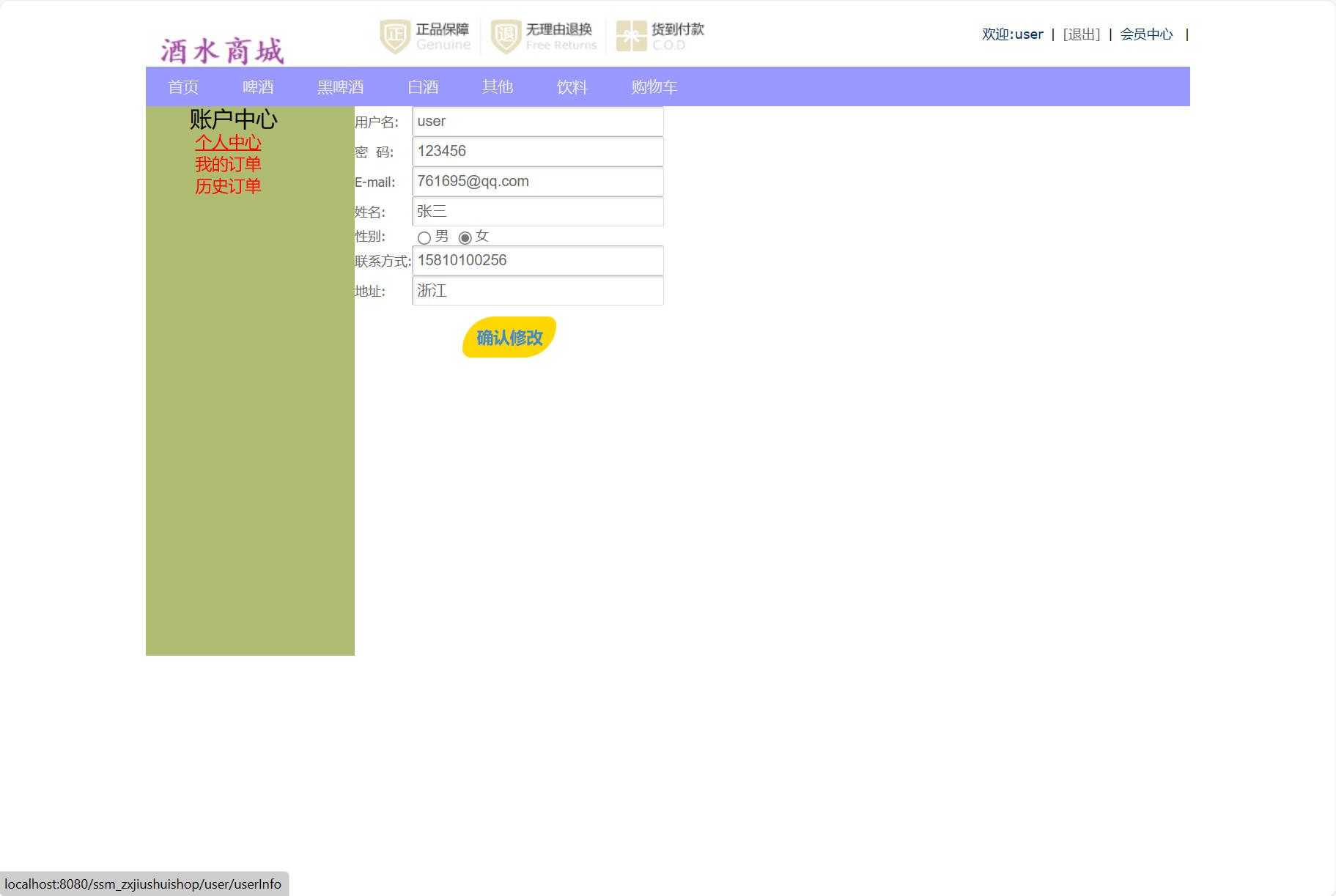Open the 黑啤酒 dark beer category
This screenshot has height=896, width=1336.
tap(340, 86)
